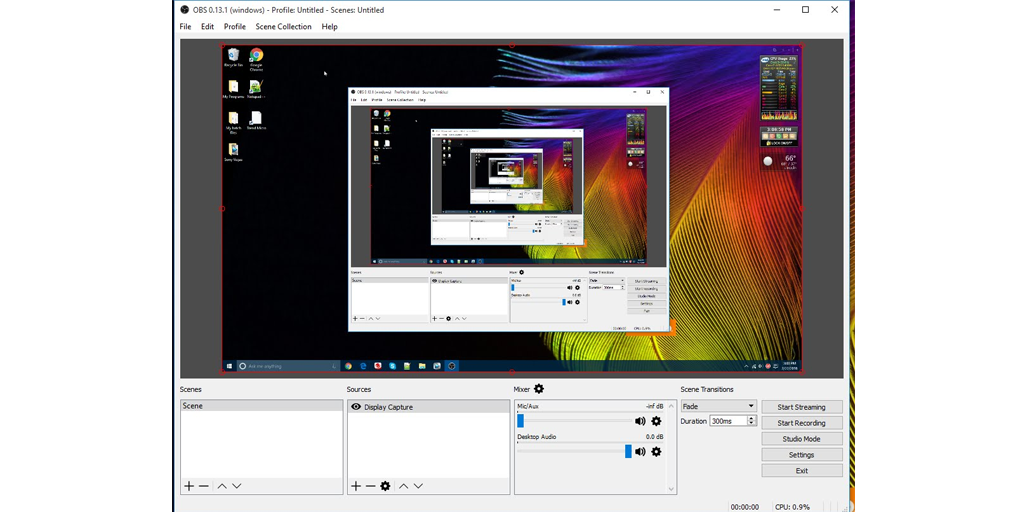Viewport: 1024px width, 512px height.
Task: Remove the selected scene using the minus icon
Action: [204, 486]
